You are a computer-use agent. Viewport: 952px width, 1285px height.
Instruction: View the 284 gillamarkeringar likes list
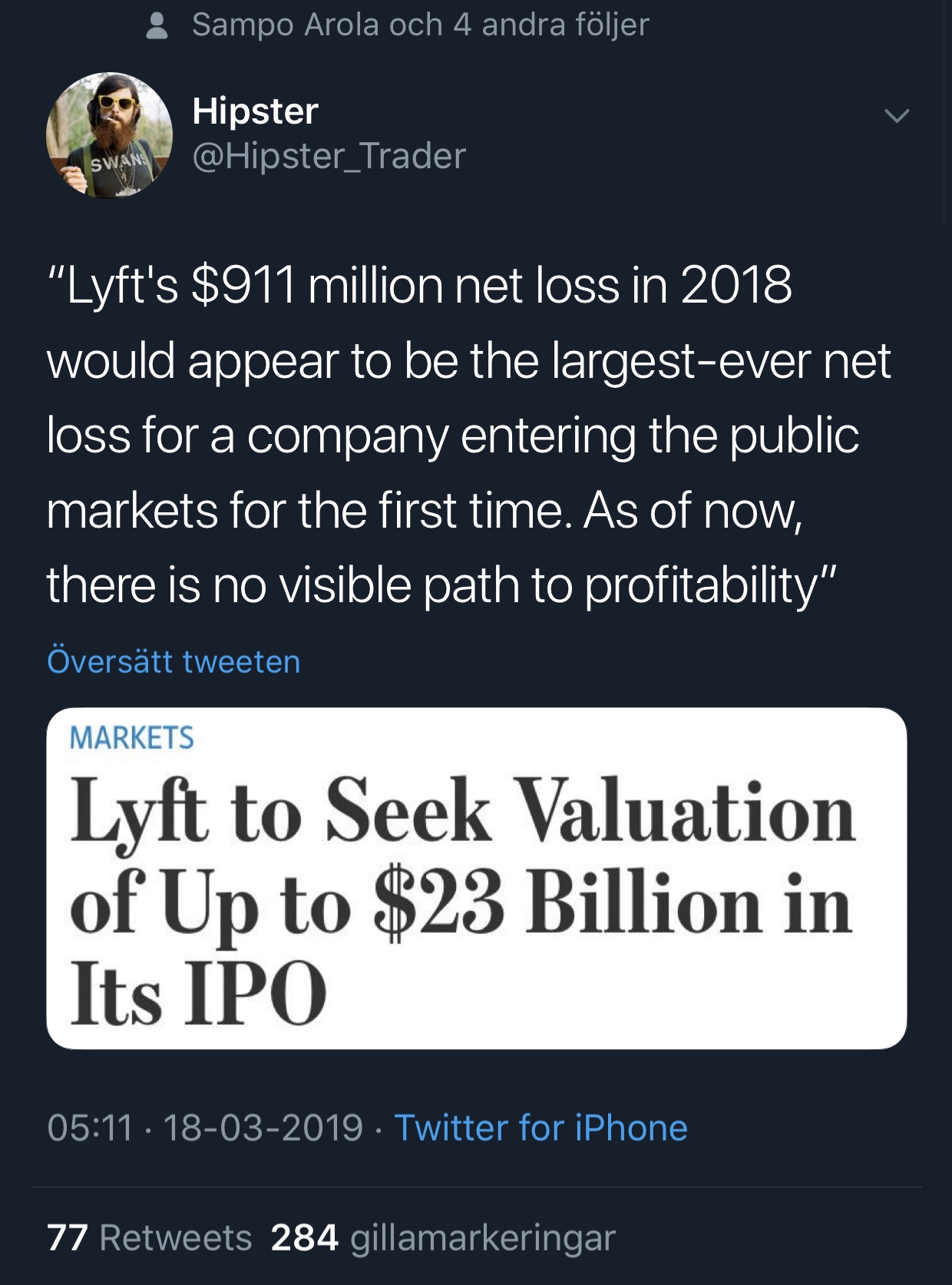click(443, 1237)
